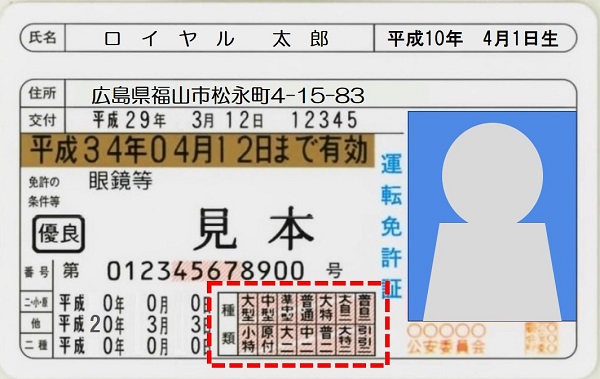Click the placeholder portrait photo
Viewport: 600px width, 379px height.
[x=492, y=216]
